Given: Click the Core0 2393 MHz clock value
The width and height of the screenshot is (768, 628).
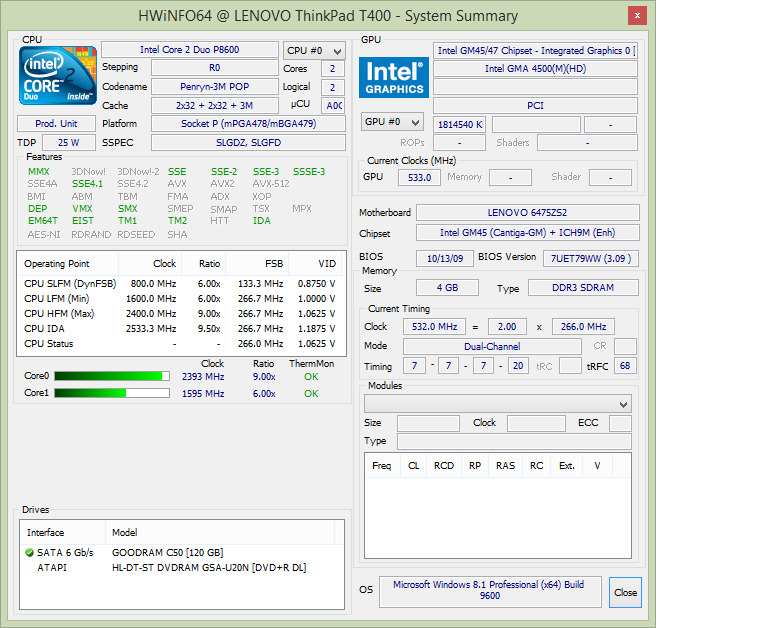Looking at the screenshot, I should [x=203, y=377].
